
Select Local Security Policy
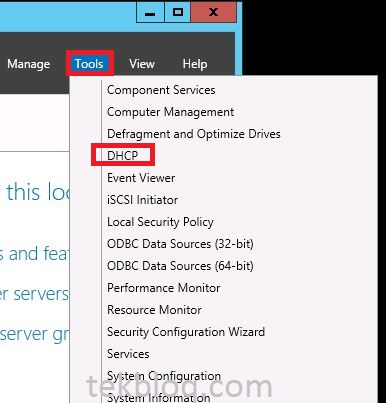(160, 222)
